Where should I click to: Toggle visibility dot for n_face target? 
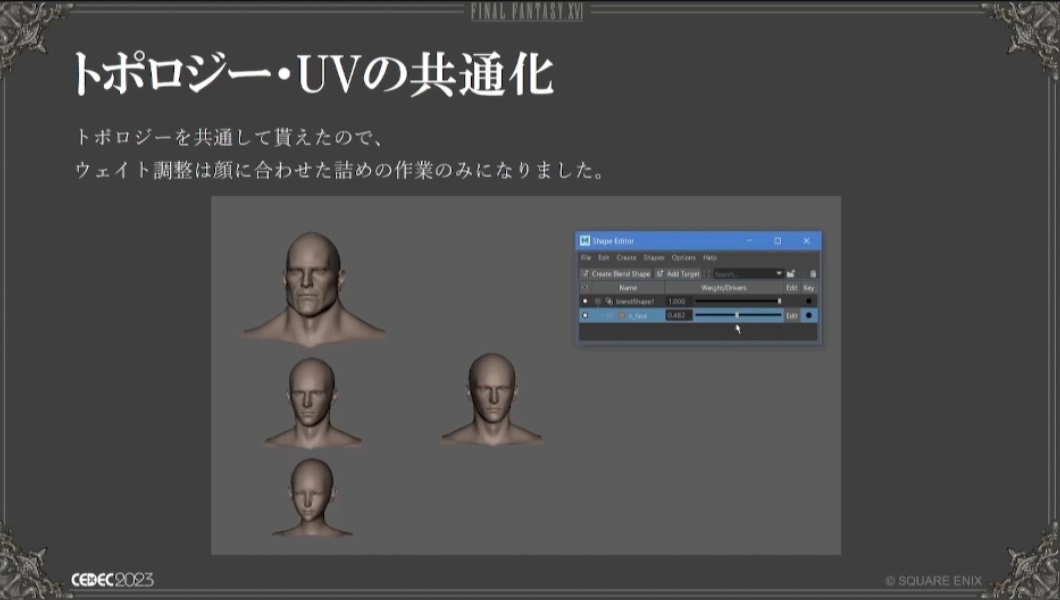coord(585,316)
